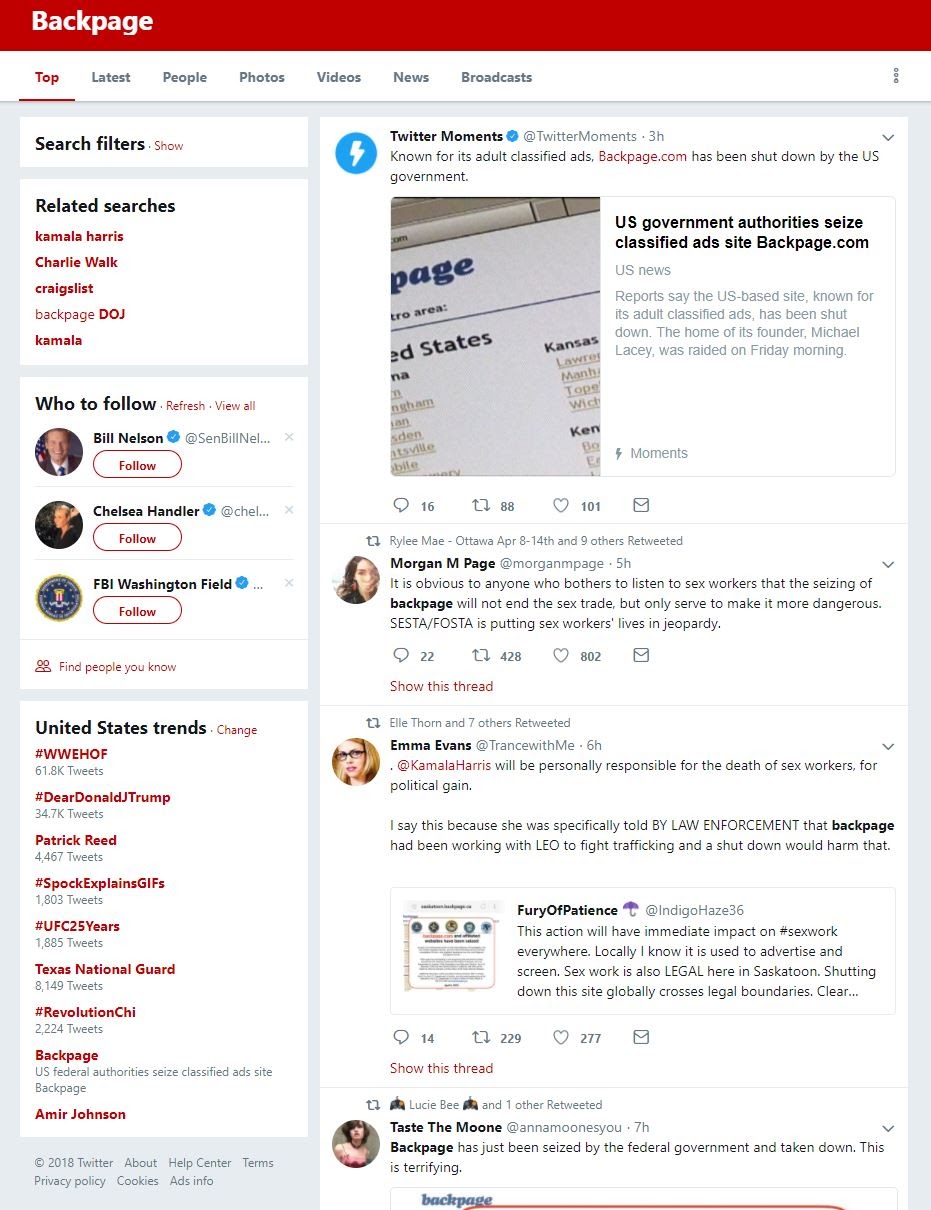Follow FBI Washington Field account
The height and width of the screenshot is (1210, 931).
point(137,611)
